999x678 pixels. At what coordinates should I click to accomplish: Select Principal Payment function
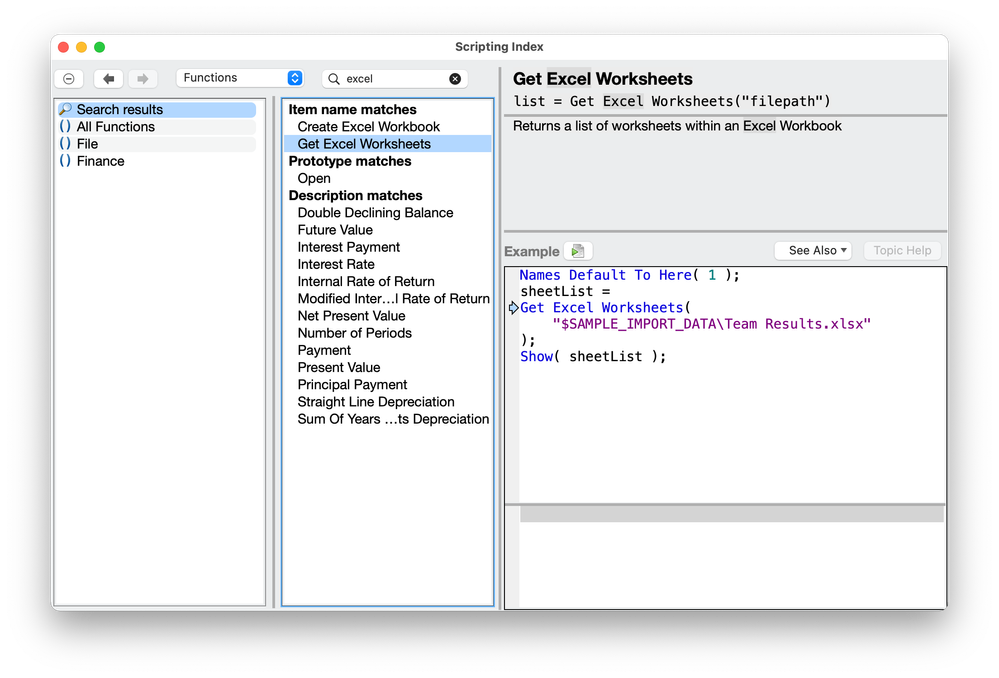[387, 385]
